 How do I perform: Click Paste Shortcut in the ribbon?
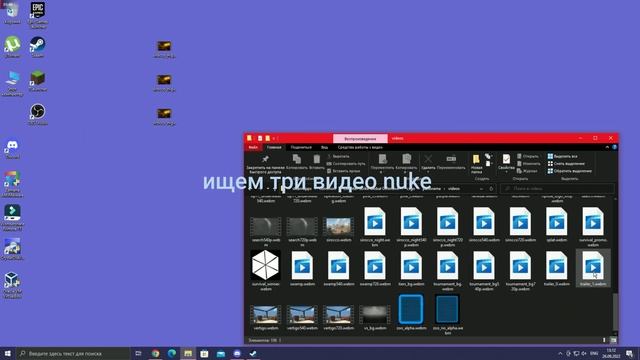[x=344, y=171]
